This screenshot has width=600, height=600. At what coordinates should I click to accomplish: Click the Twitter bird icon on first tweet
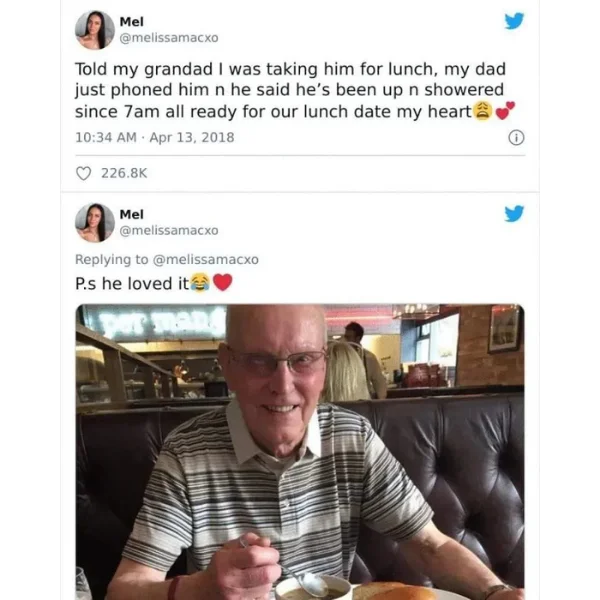tap(514, 21)
